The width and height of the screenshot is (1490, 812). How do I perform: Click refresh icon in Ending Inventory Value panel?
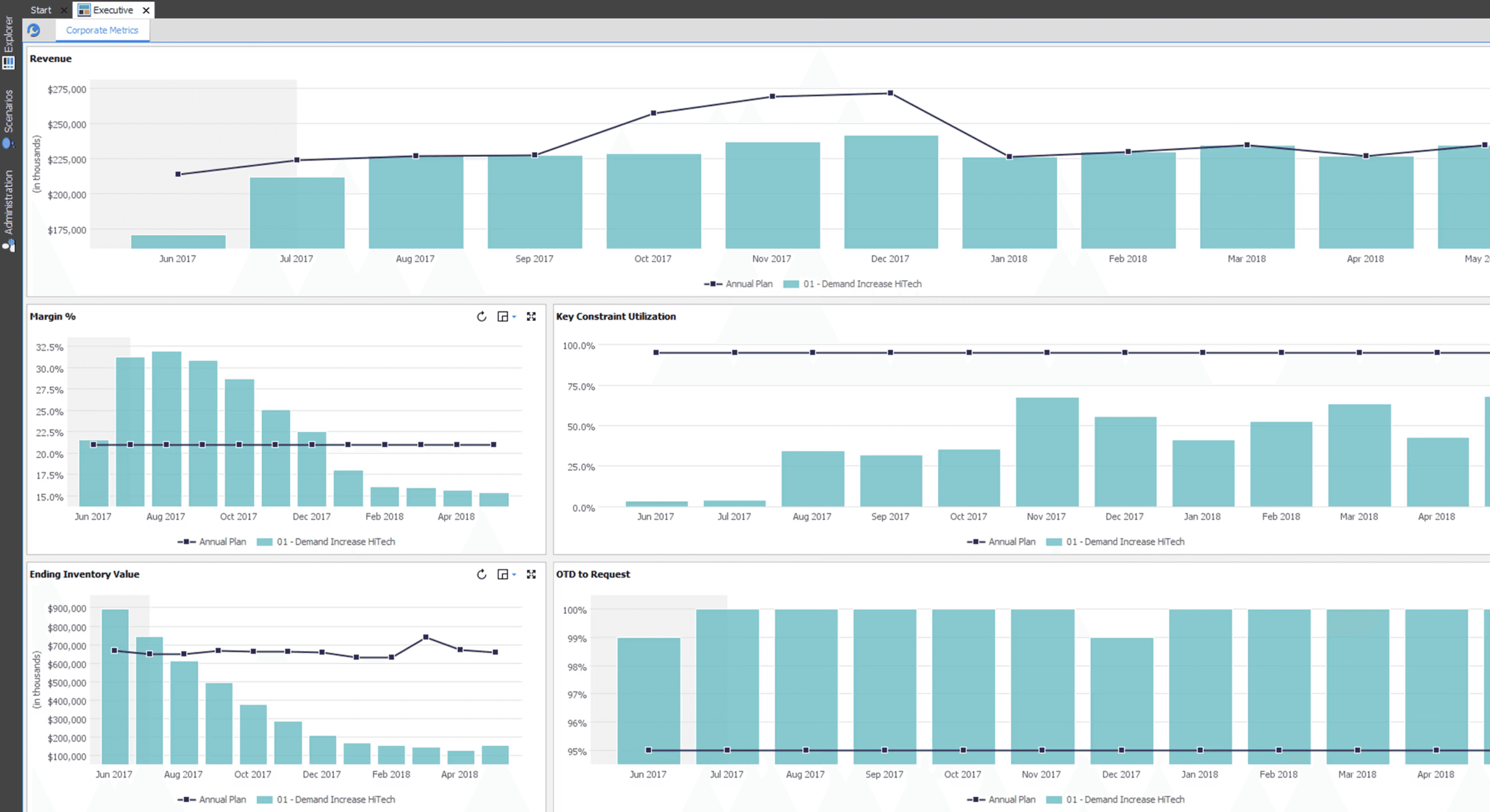click(x=481, y=574)
